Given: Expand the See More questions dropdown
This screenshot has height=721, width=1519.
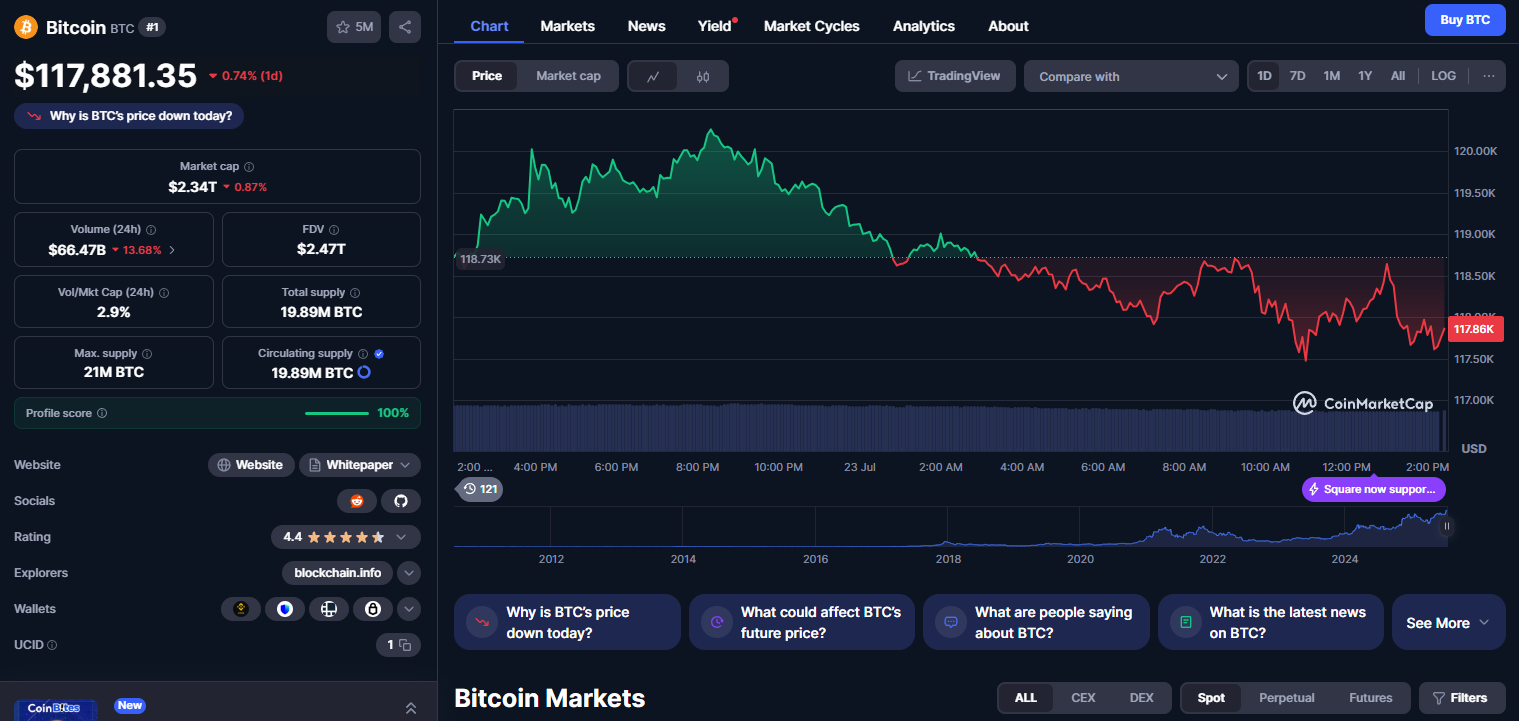Looking at the screenshot, I should [x=1448, y=622].
